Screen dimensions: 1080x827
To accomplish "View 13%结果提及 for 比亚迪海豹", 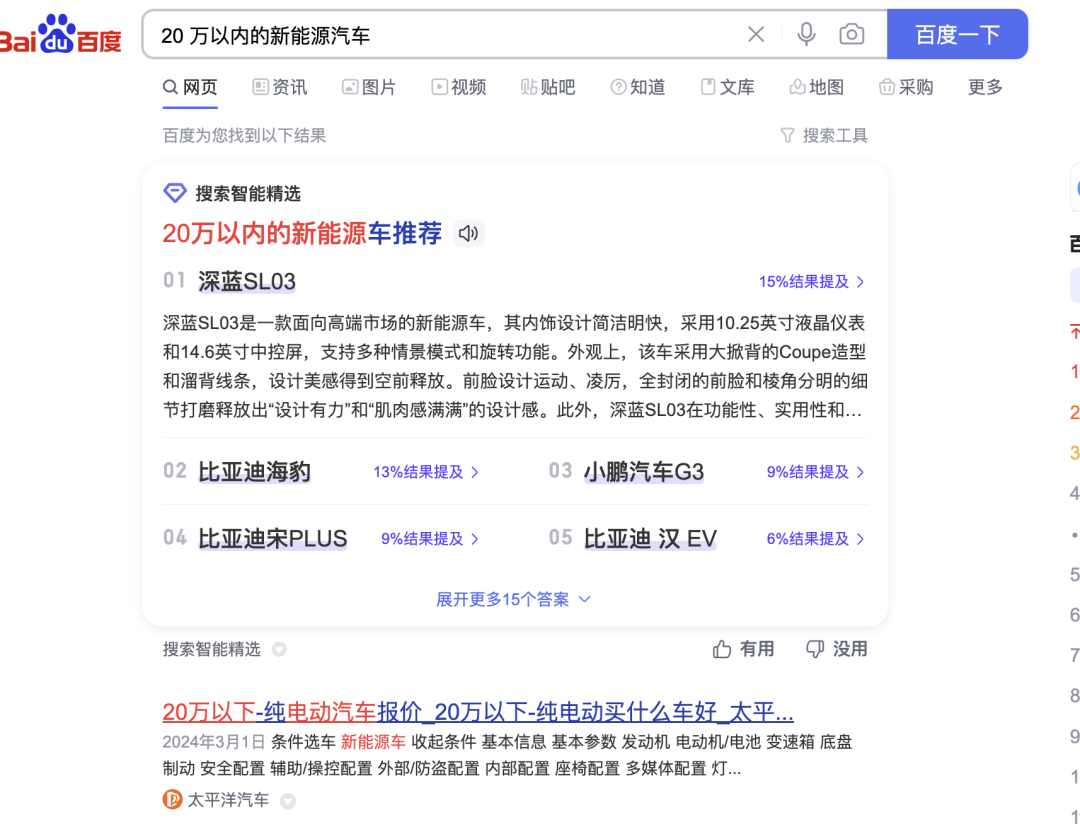I will click(x=426, y=472).
